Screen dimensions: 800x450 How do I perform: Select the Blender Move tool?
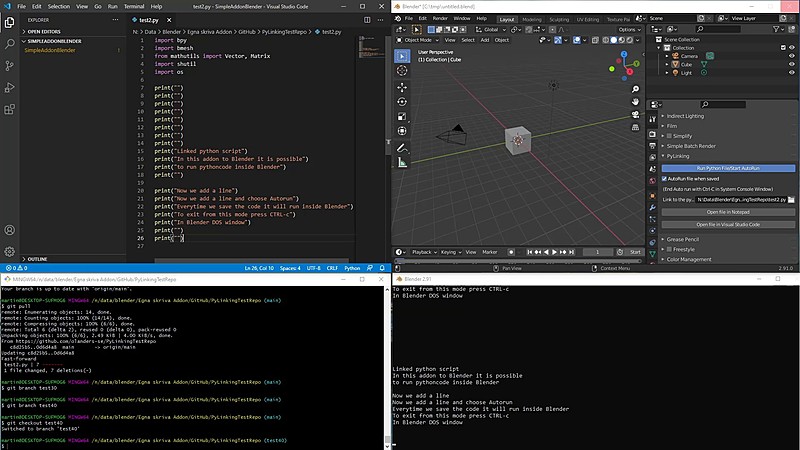402,87
